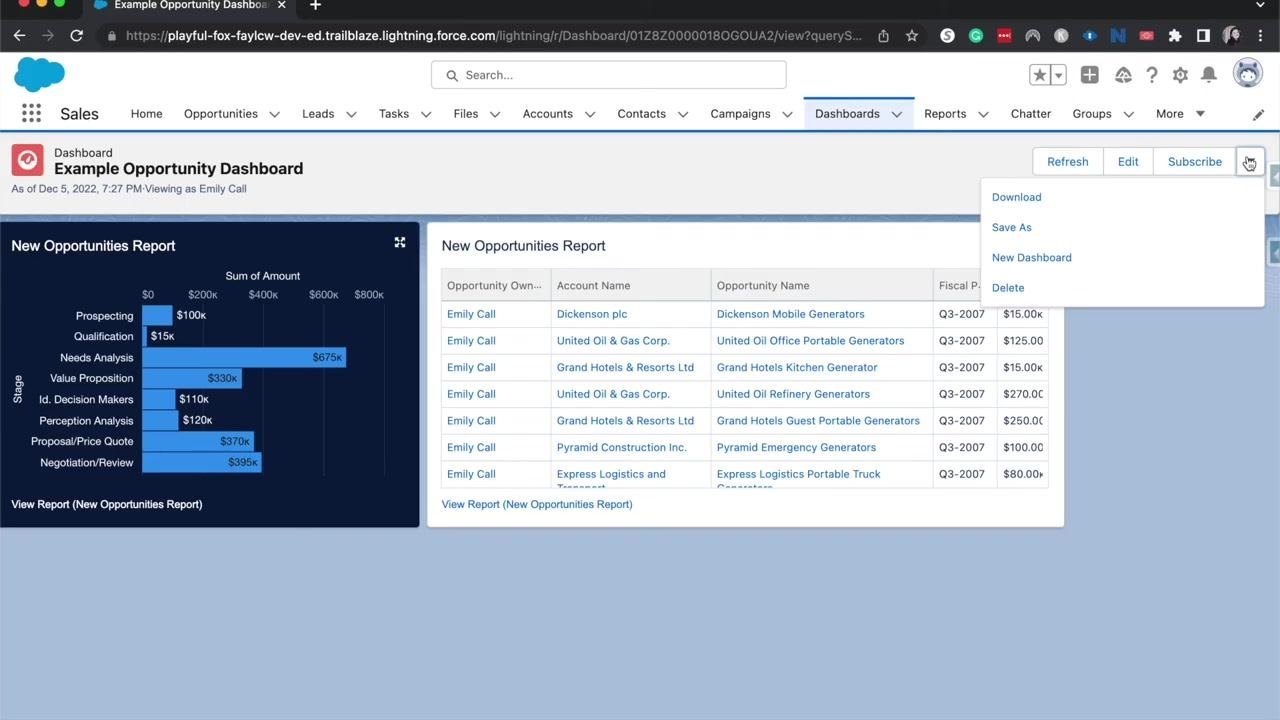Screen dimensions: 1280x720
Task: Click the Salesforce cloud logo
Action: [40, 74]
